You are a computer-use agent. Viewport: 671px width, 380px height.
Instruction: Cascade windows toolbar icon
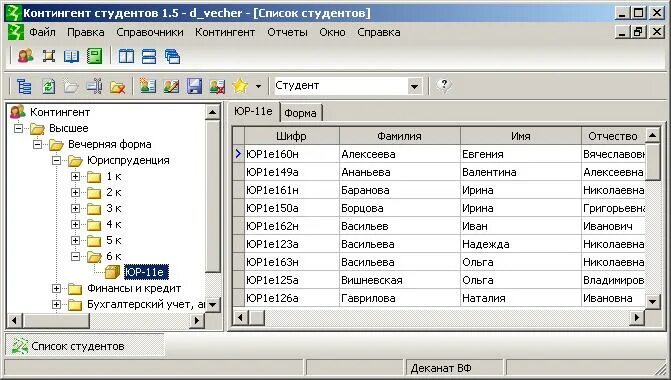pos(172,56)
